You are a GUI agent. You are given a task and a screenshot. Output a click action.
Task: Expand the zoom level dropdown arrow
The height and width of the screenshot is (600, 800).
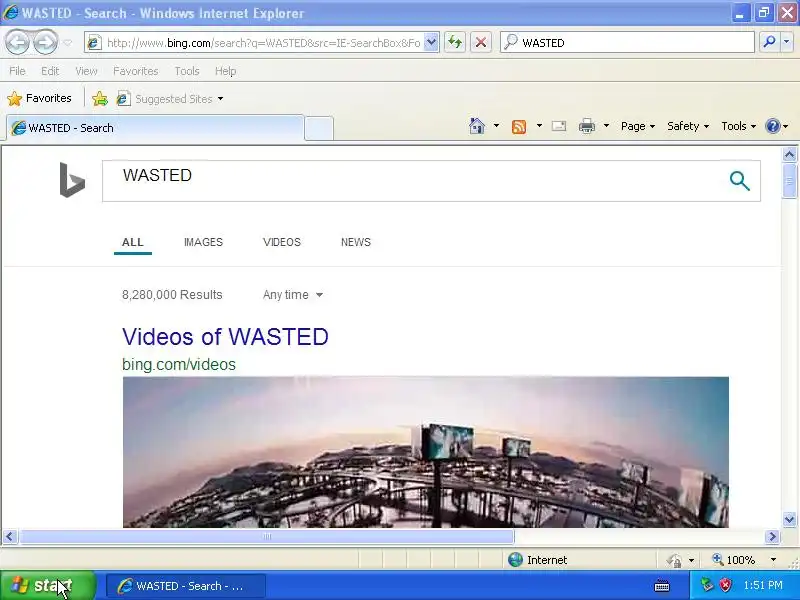click(x=773, y=560)
